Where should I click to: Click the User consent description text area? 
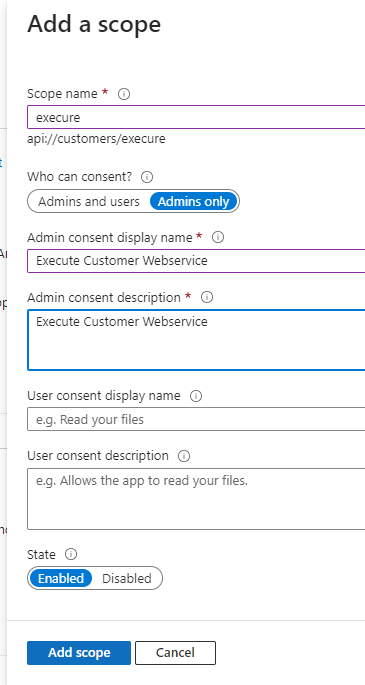pyautogui.click(x=196, y=499)
